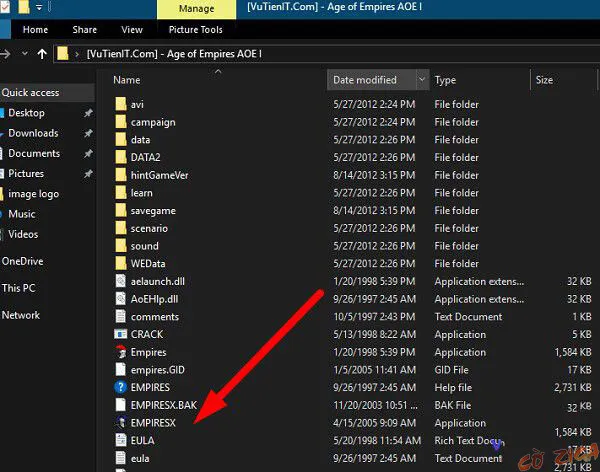This screenshot has width=600, height=472.
Task: Select the EMPIRESX application icon
Action: pos(120,422)
